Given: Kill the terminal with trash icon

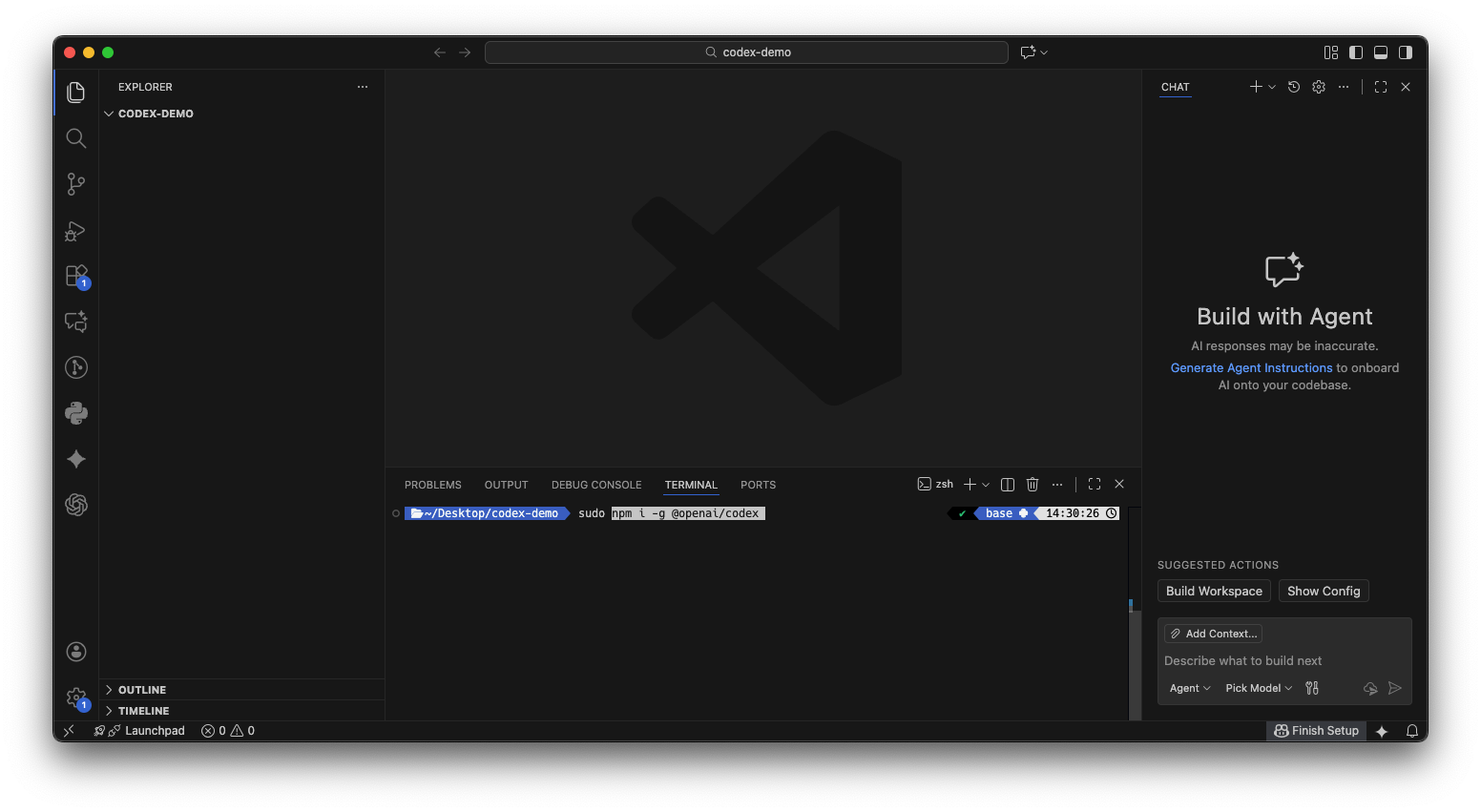Looking at the screenshot, I should [x=1032, y=485].
